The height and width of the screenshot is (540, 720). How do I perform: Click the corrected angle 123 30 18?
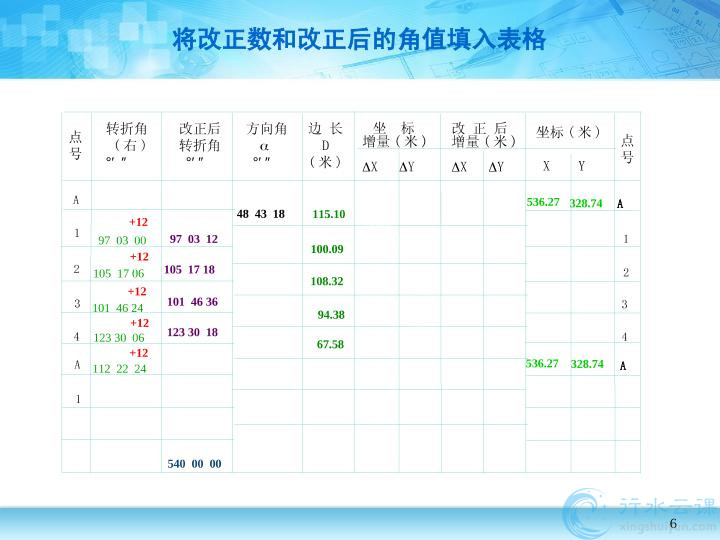192,332
